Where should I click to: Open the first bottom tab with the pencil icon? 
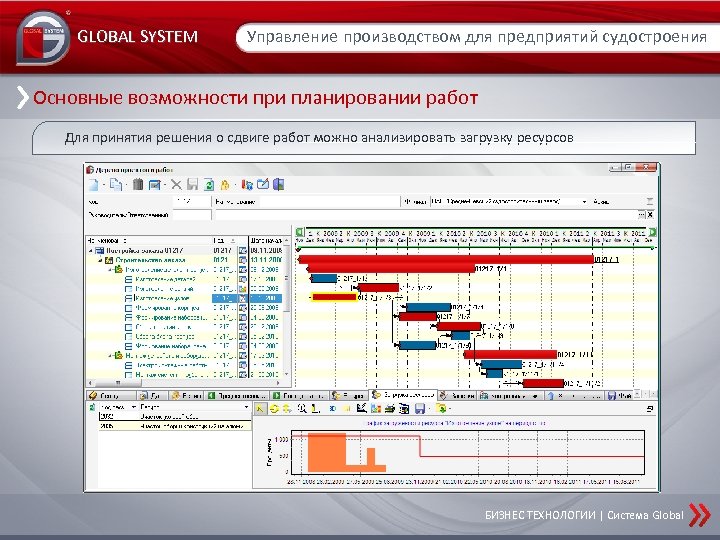(x=110, y=395)
